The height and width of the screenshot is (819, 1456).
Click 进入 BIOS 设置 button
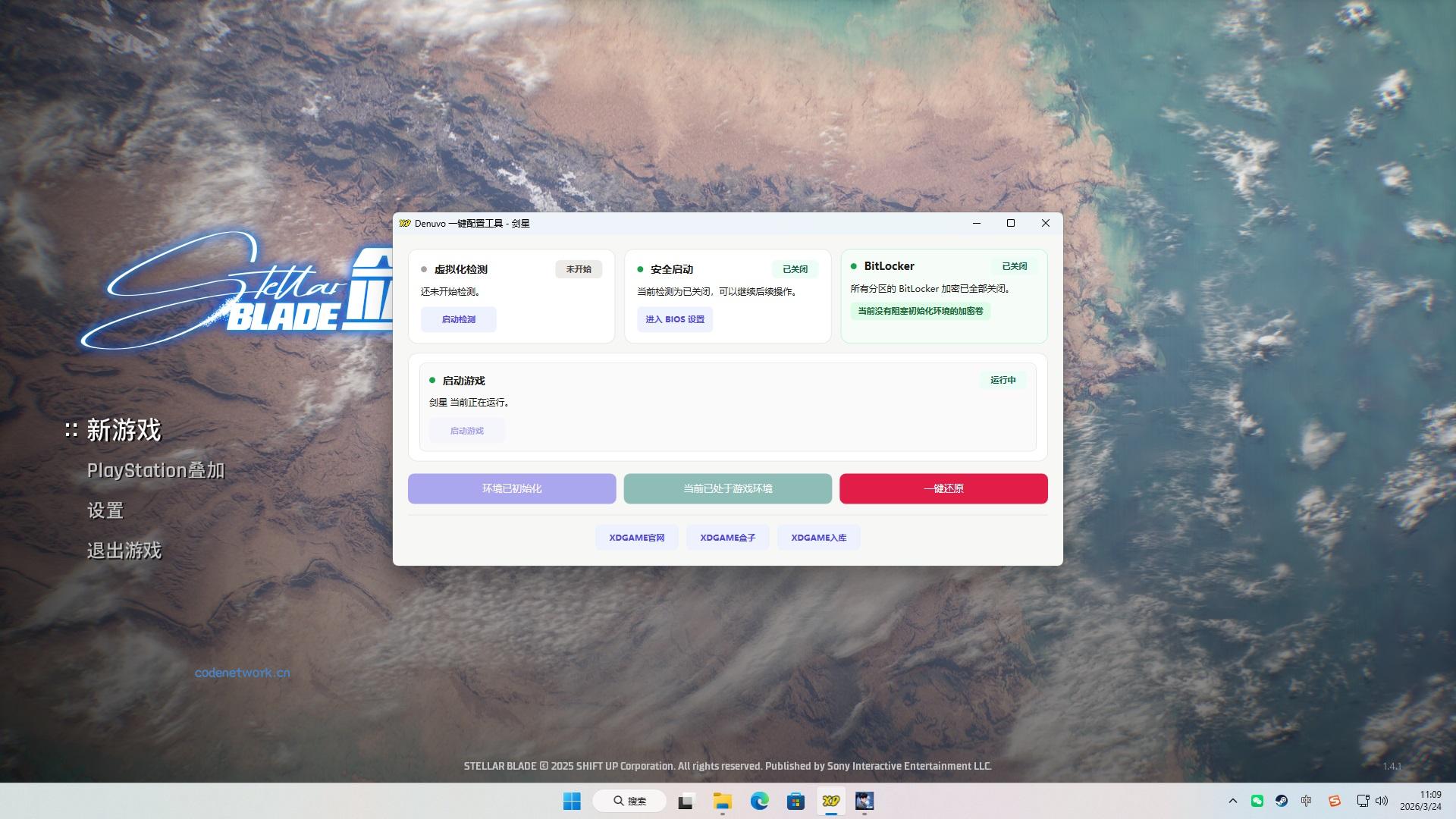point(674,319)
